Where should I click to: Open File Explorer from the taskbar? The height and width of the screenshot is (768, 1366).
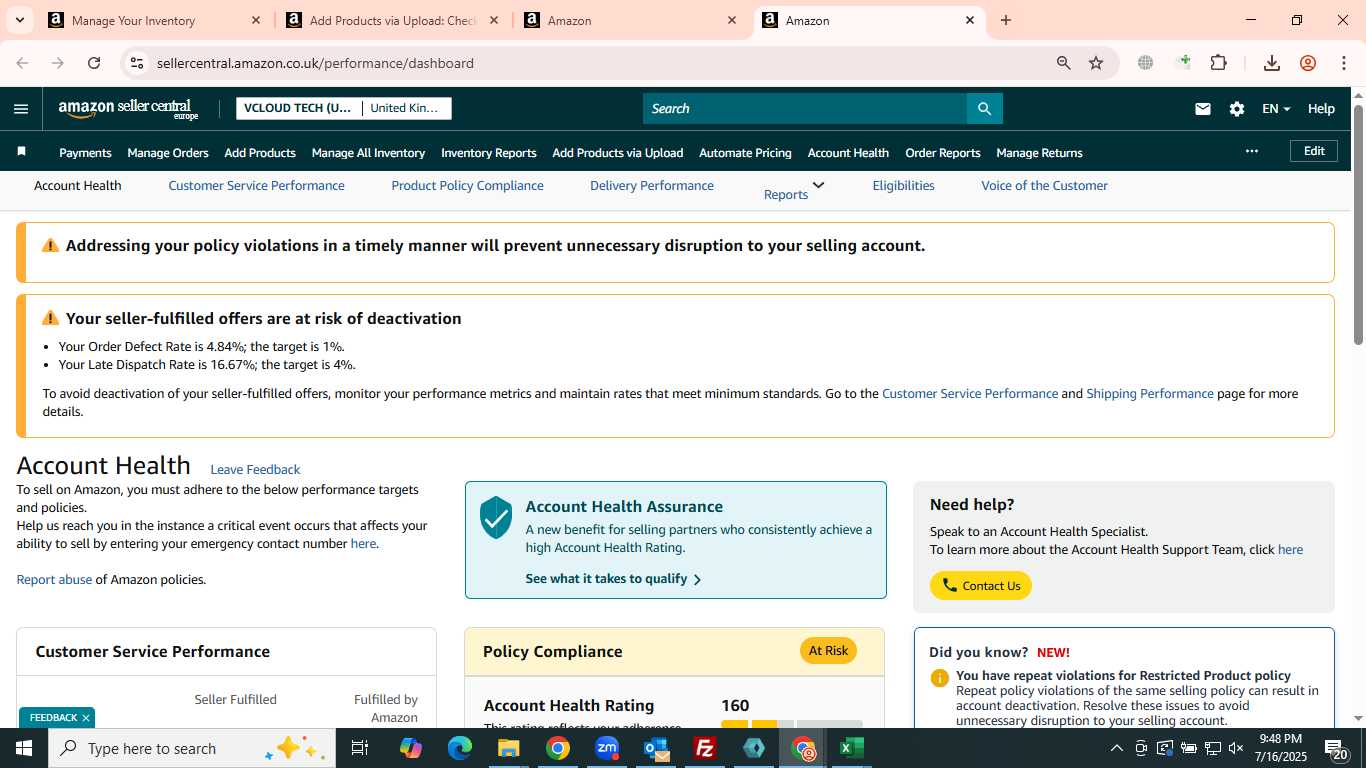coord(509,748)
